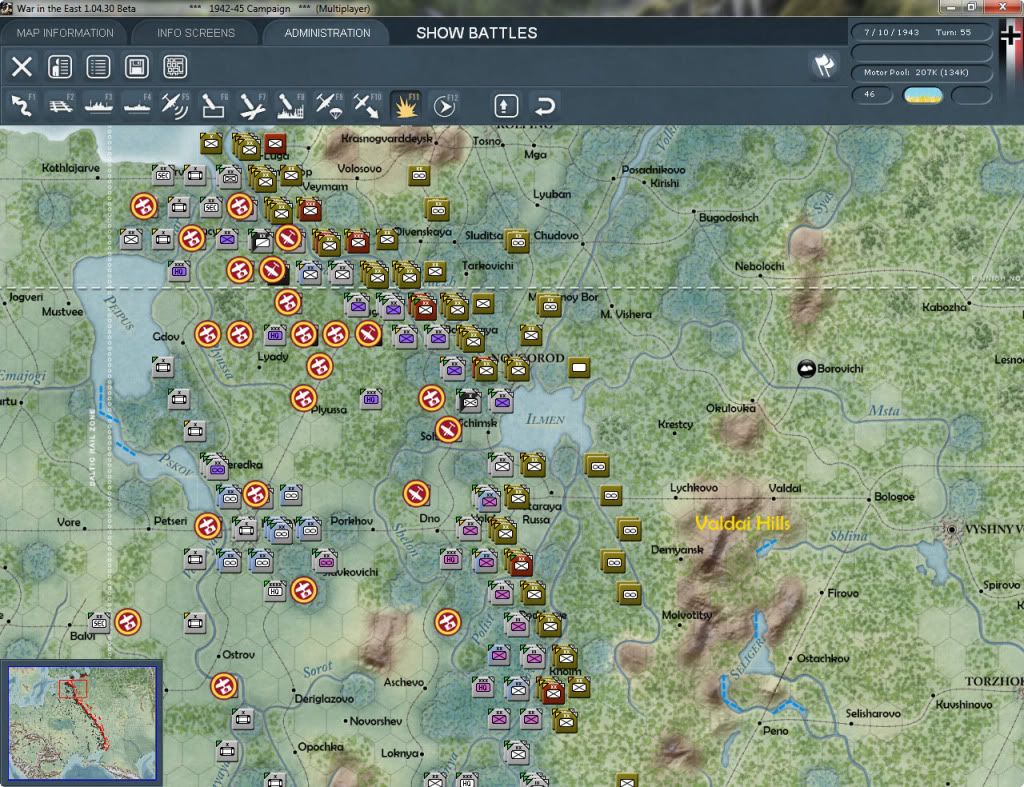Viewport: 1024px width, 787px height.
Task: Open the plain list icon in the toolbar
Action: (x=99, y=67)
